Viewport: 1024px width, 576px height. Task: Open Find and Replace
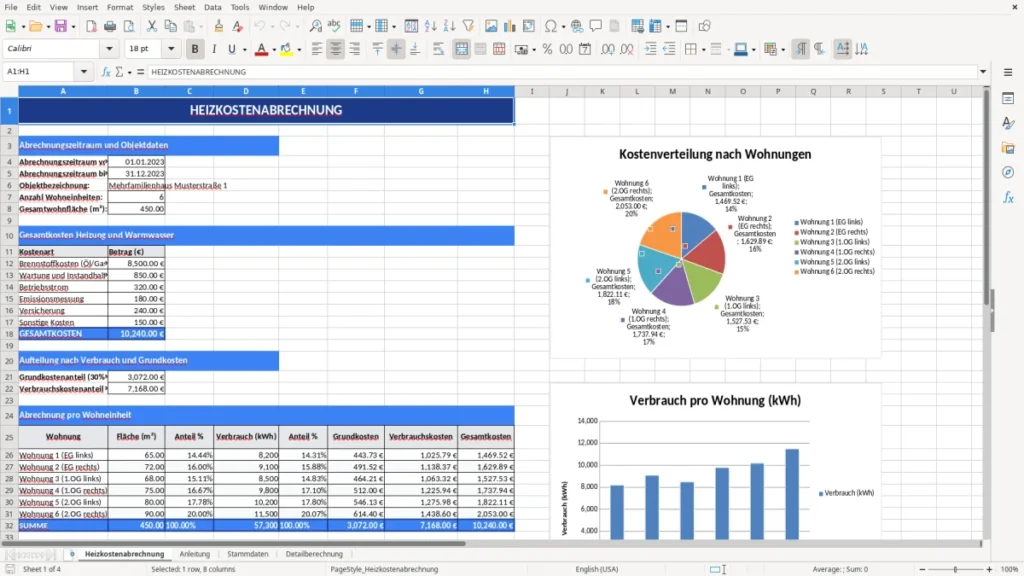click(x=315, y=26)
